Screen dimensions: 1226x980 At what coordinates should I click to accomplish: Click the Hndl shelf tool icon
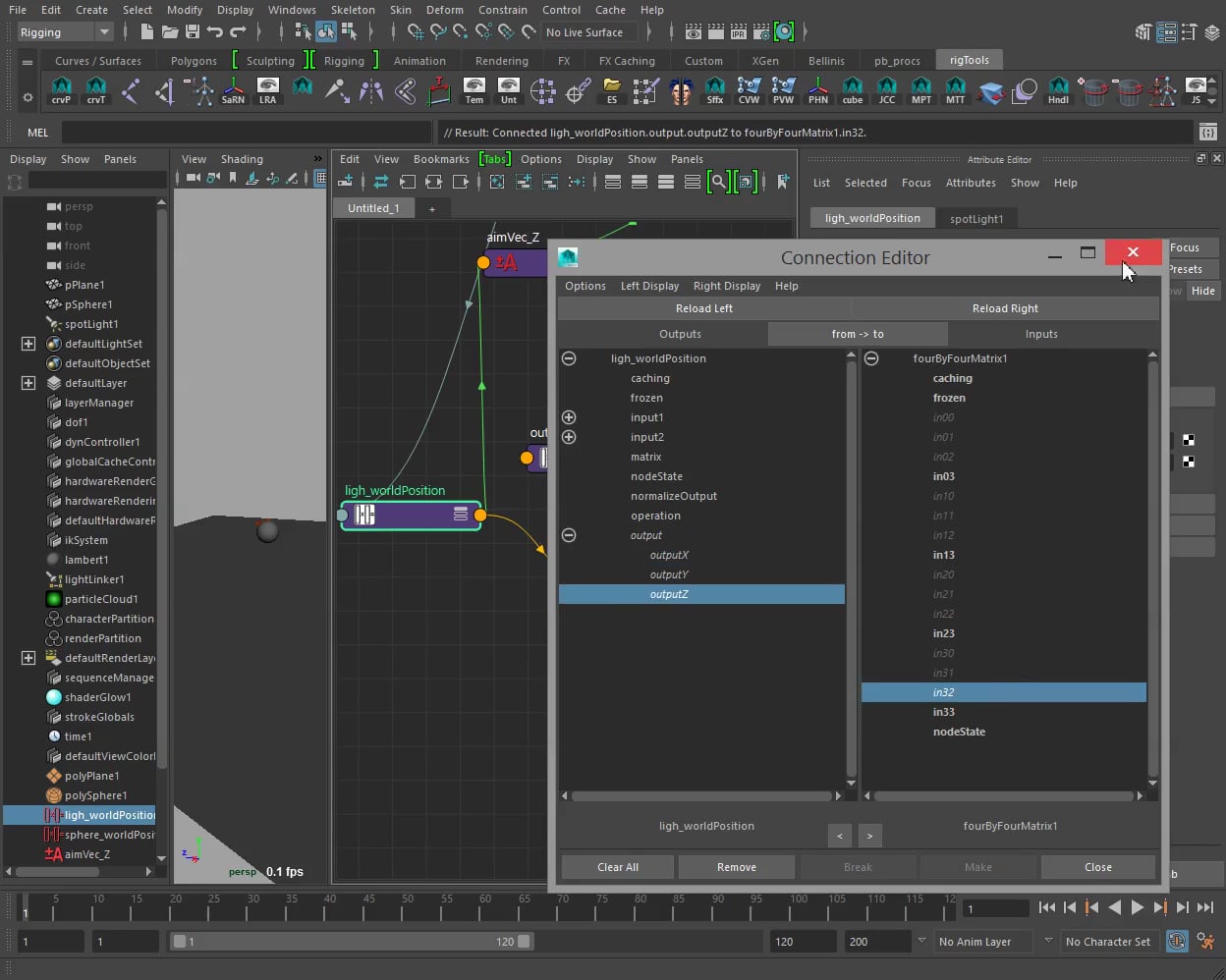(1058, 90)
